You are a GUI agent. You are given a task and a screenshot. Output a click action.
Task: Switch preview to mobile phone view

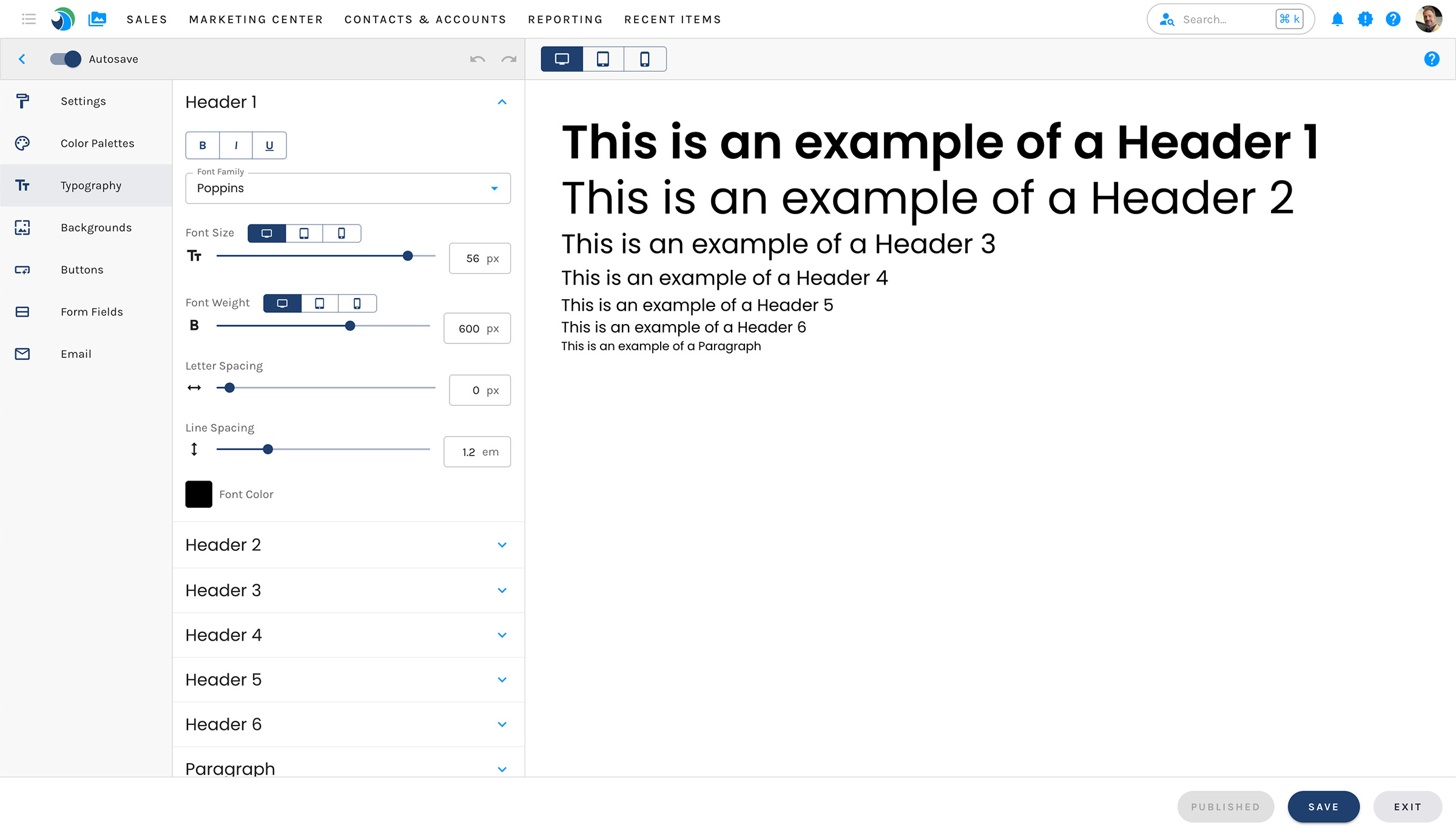[644, 59]
